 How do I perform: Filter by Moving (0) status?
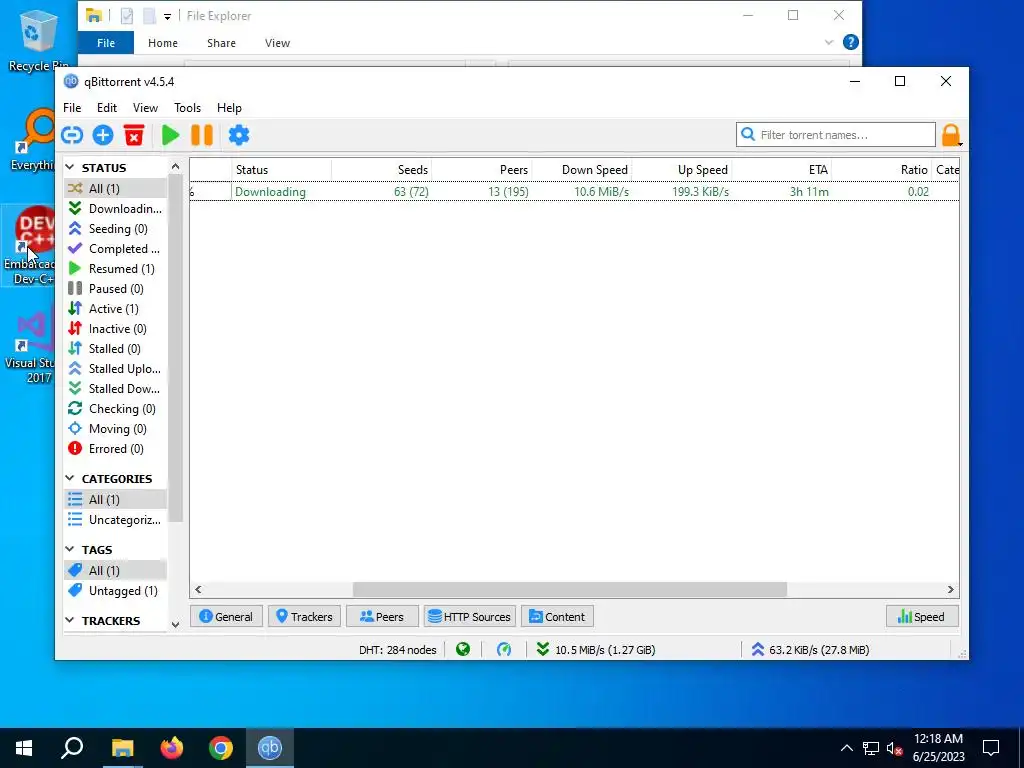(115, 428)
